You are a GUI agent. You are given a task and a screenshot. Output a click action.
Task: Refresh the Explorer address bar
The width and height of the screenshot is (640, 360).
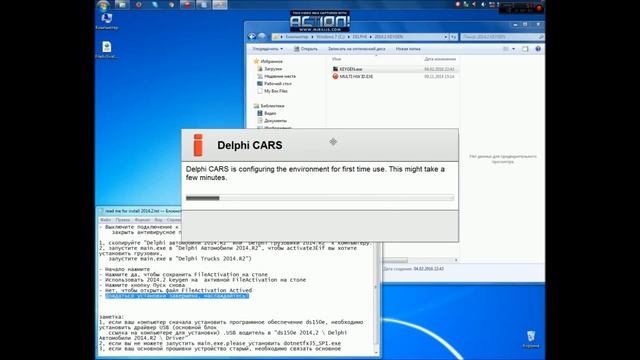pyautogui.click(x=453, y=37)
